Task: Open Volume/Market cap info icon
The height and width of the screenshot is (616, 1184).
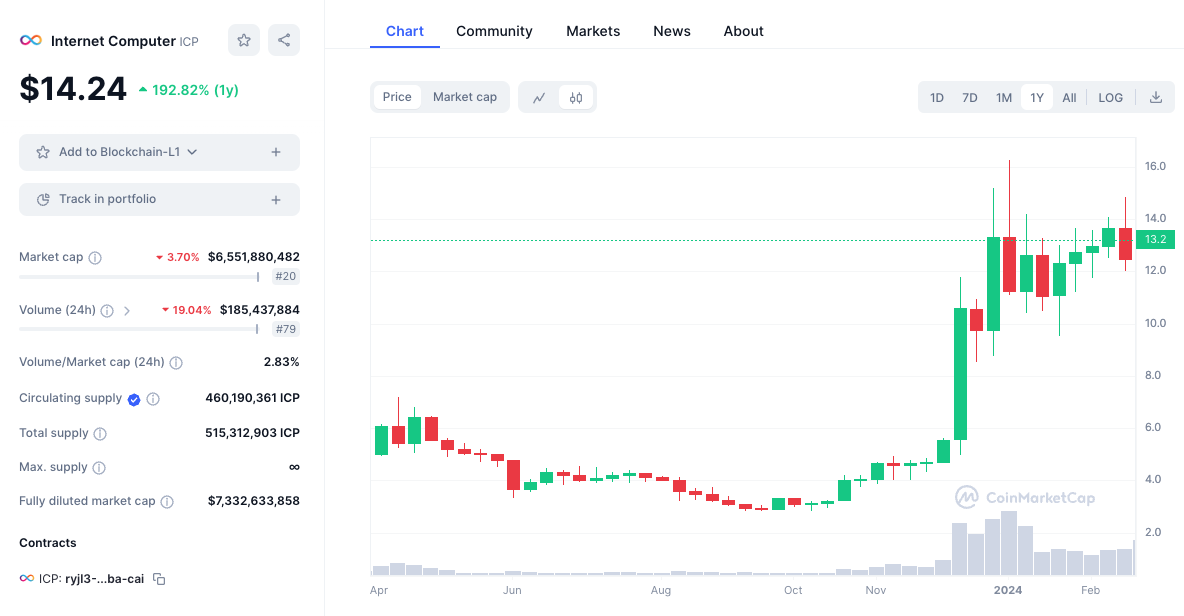Action: tap(176, 362)
